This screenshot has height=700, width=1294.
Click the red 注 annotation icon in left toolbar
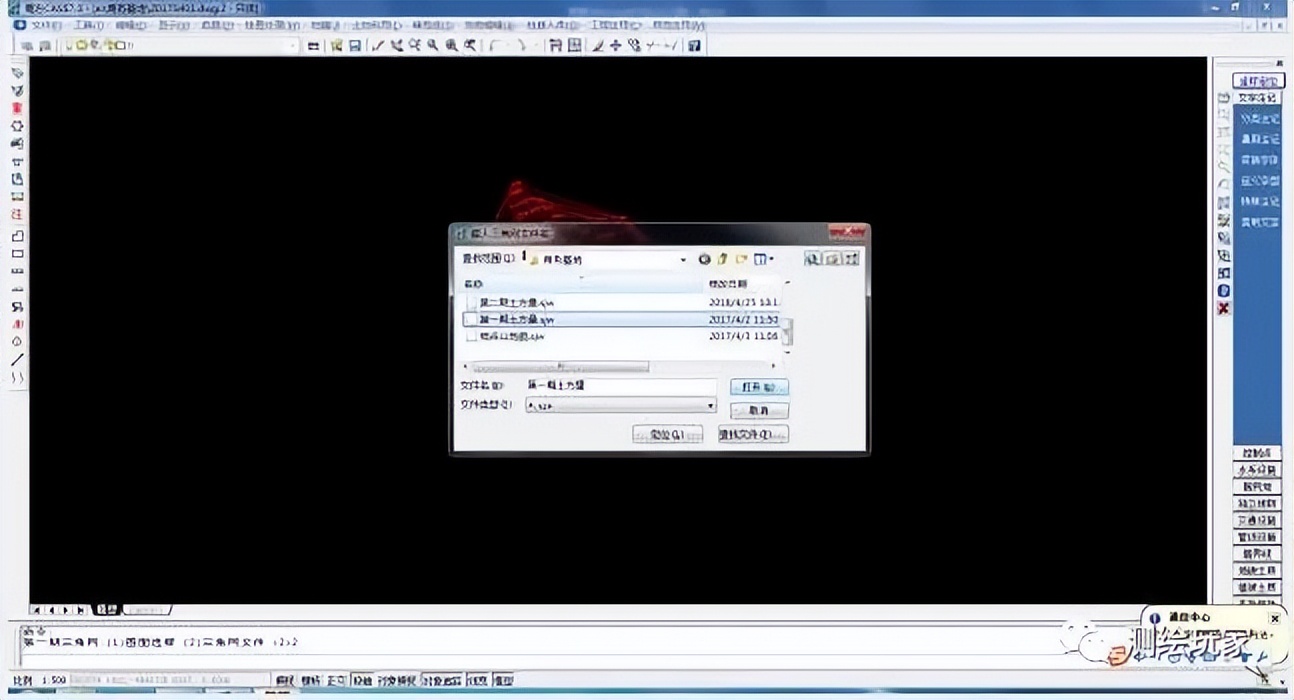(x=17, y=214)
